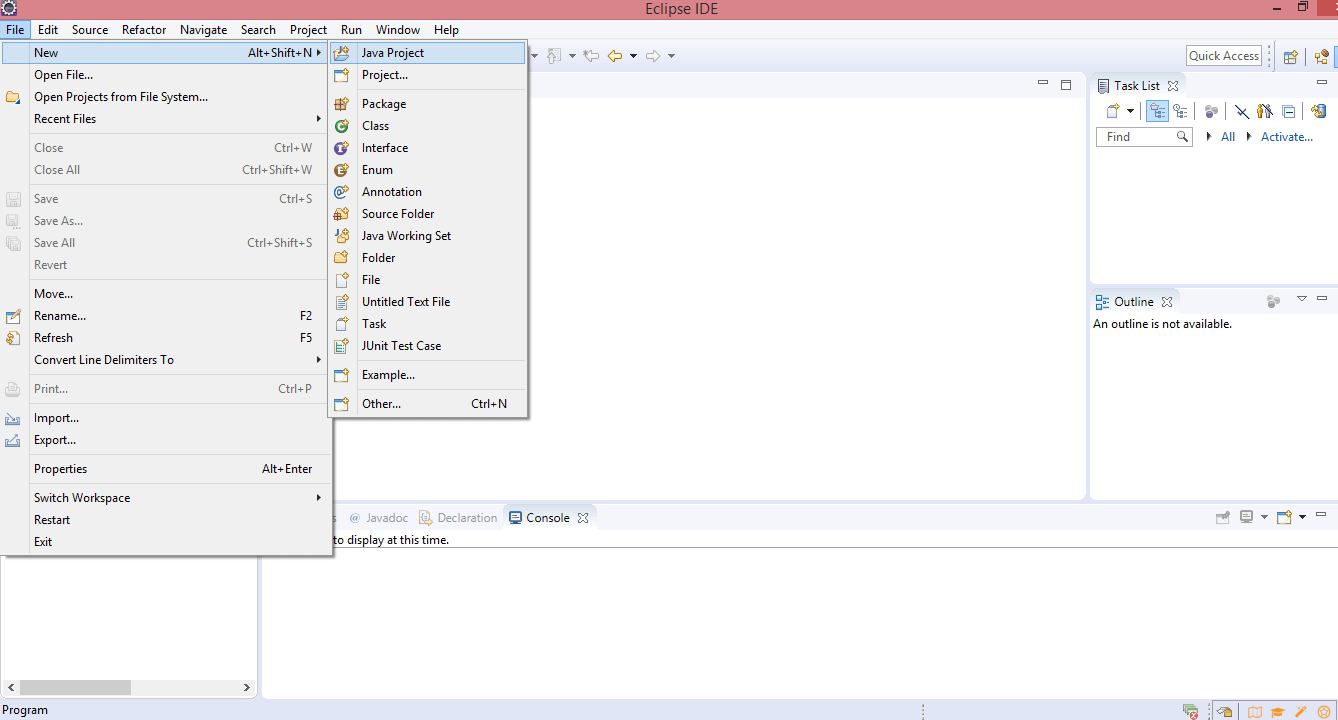Viewport: 1338px width, 720px height.
Task: Click Synchronize Changed icon in Task List
Action: [1318, 111]
